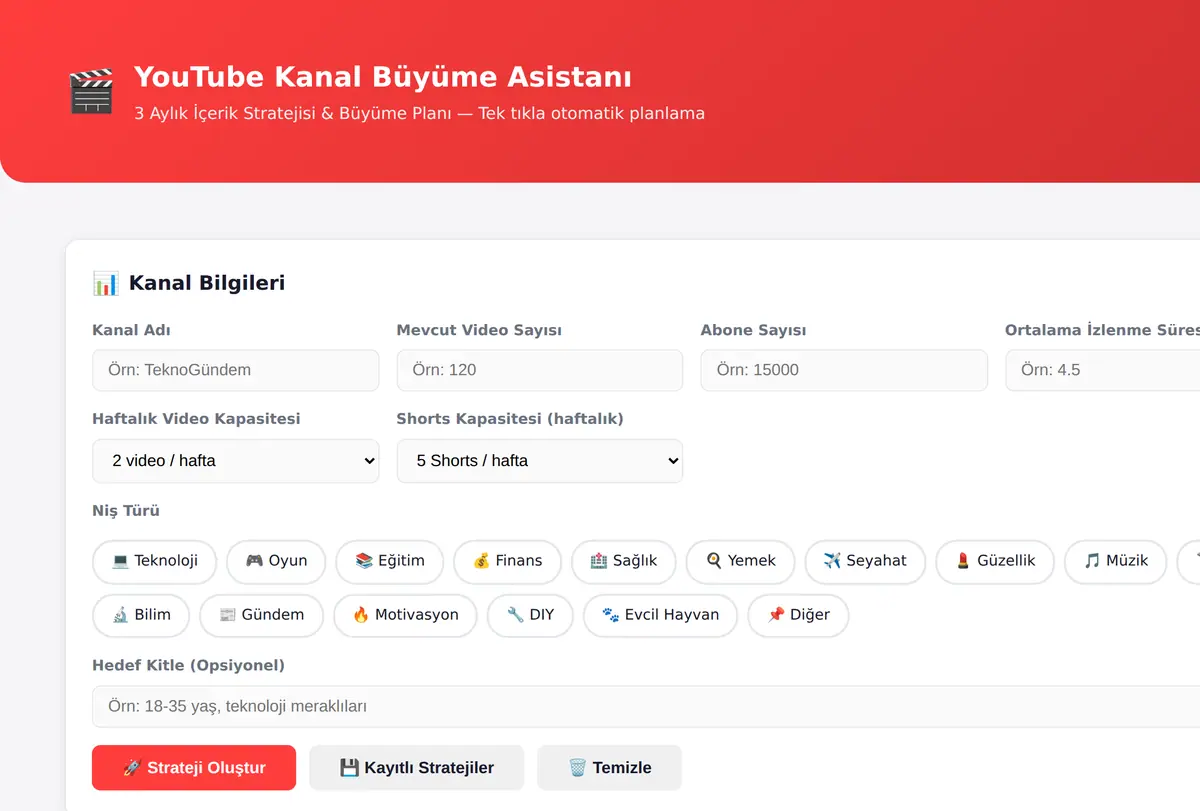1200x811 pixels.
Task: Focus the Mevcut Video Sayısı field
Action: click(540, 370)
